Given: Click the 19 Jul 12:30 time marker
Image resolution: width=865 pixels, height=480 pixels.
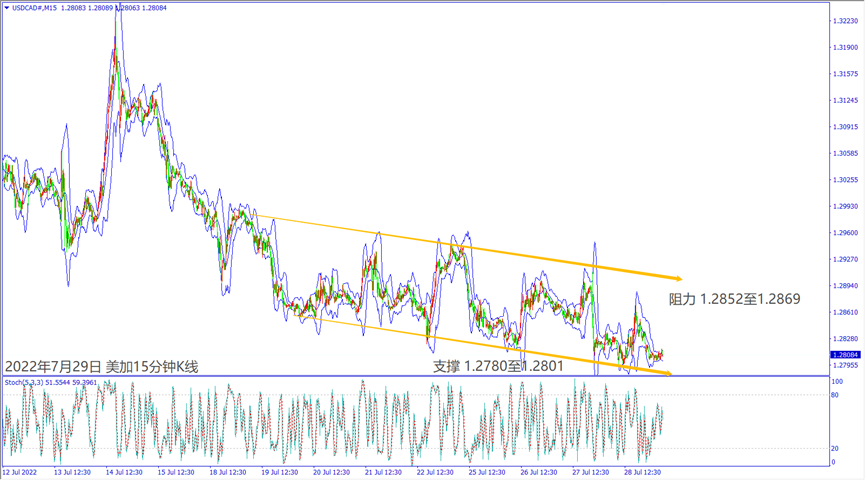Looking at the screenshot, I should tap(281, 472).
